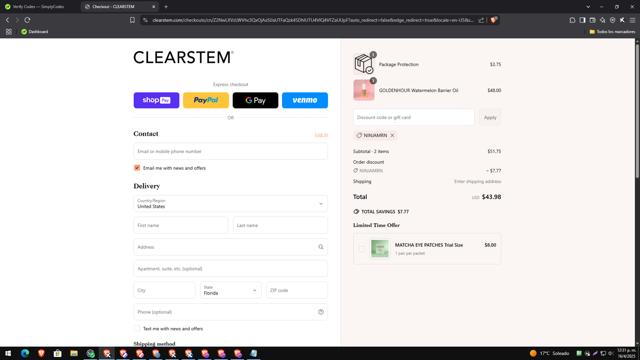Viewport: 640px width, 360px height.
Task: Click the NINJAMRN discount tag label
Action: point(375,136)
